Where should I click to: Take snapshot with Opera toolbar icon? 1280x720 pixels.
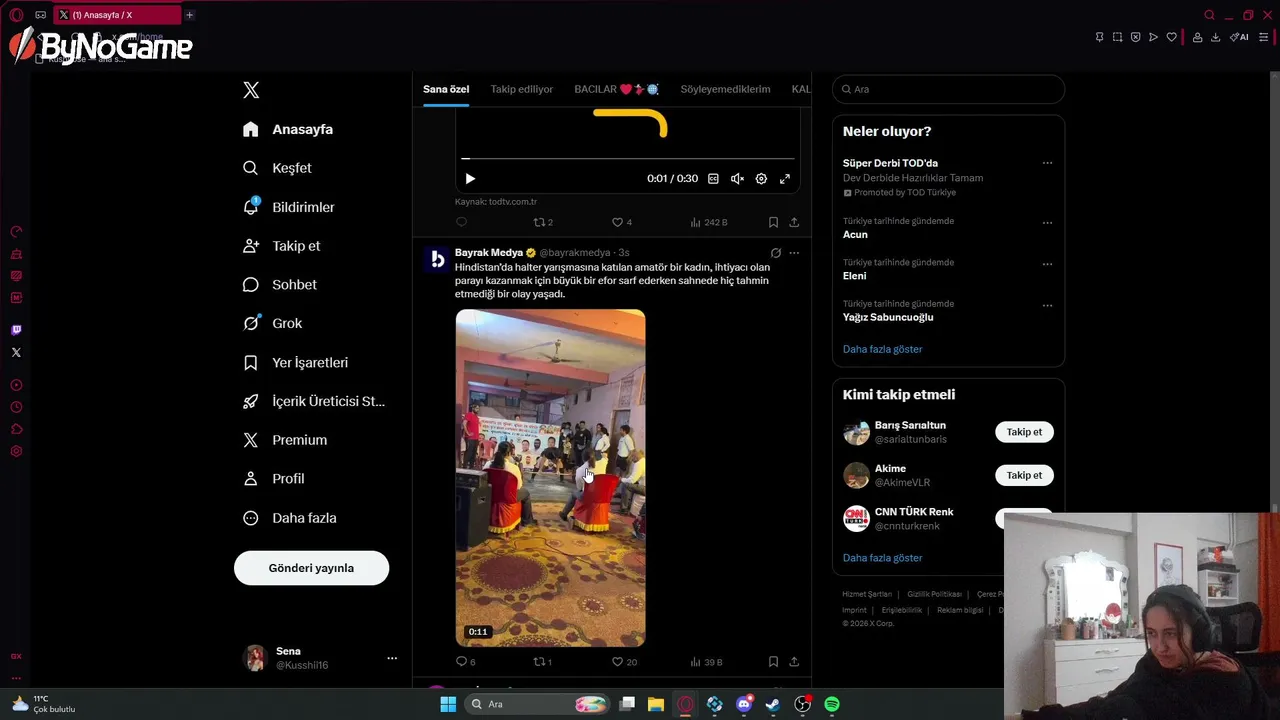point(1117,37)
